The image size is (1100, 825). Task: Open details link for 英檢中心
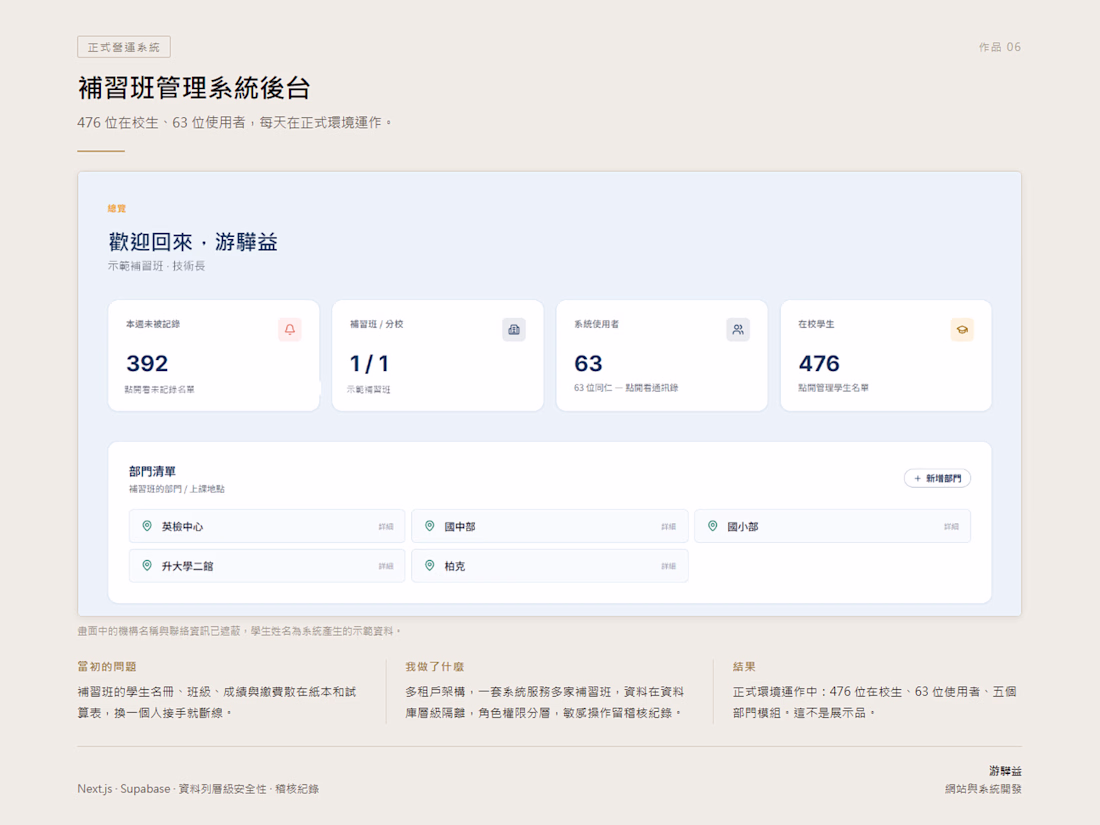(x=386, y=526)
